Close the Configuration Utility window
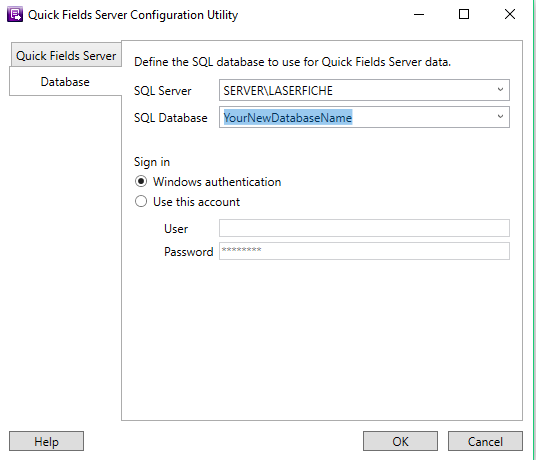This screenshot has width=536, height=460. click(510, 14)
